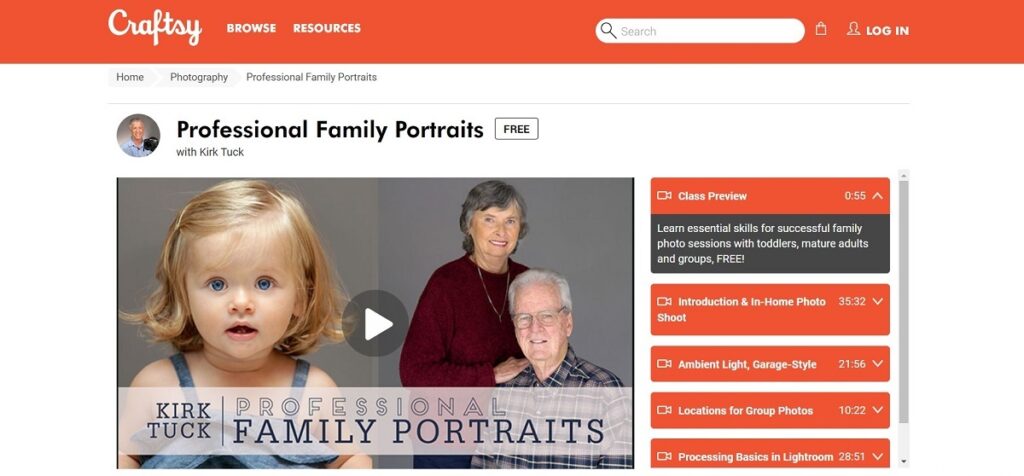Expand the Locations for Group Photos chevron
The height and width of the screenshot is (476, 1024).
tap(878, 410)
